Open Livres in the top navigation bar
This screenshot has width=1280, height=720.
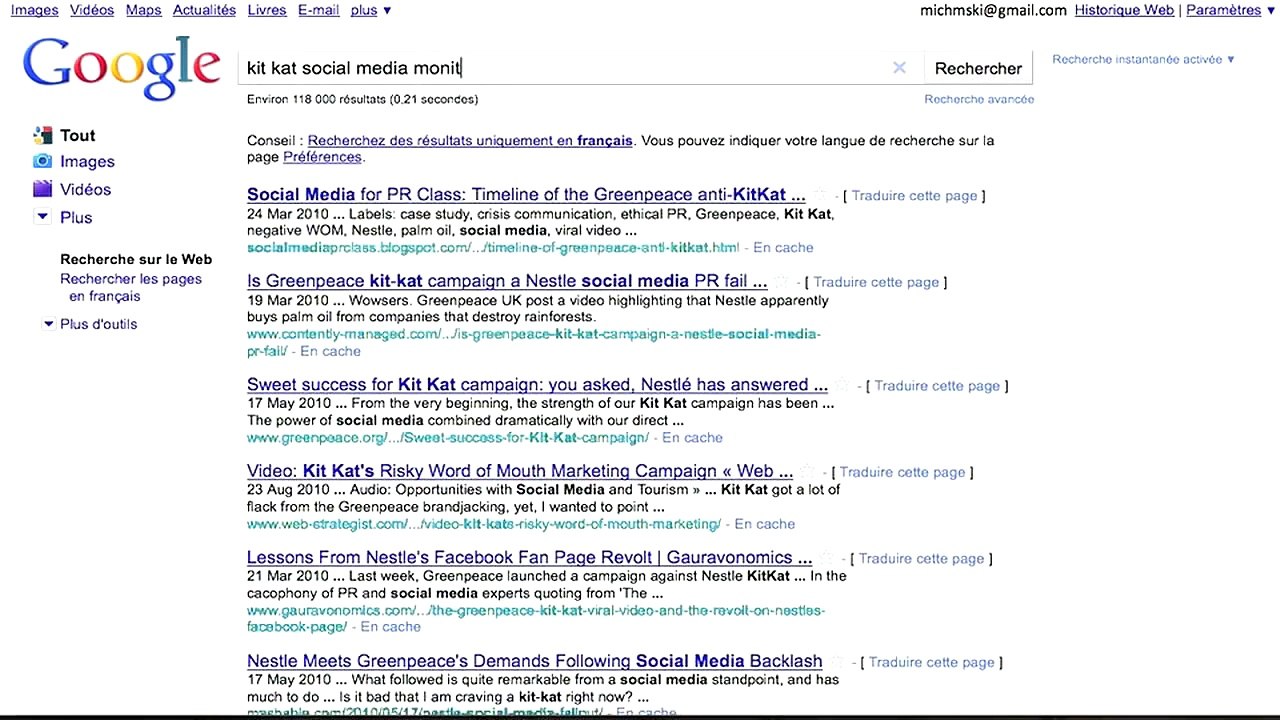267,10
